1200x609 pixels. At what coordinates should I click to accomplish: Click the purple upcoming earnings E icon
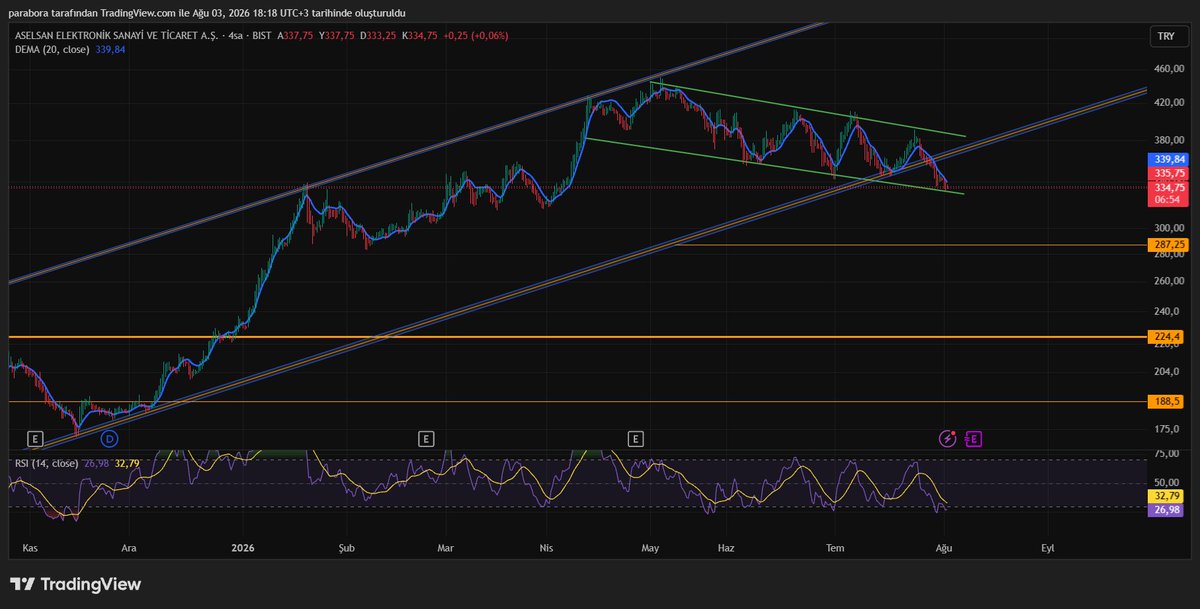point(974,438)
